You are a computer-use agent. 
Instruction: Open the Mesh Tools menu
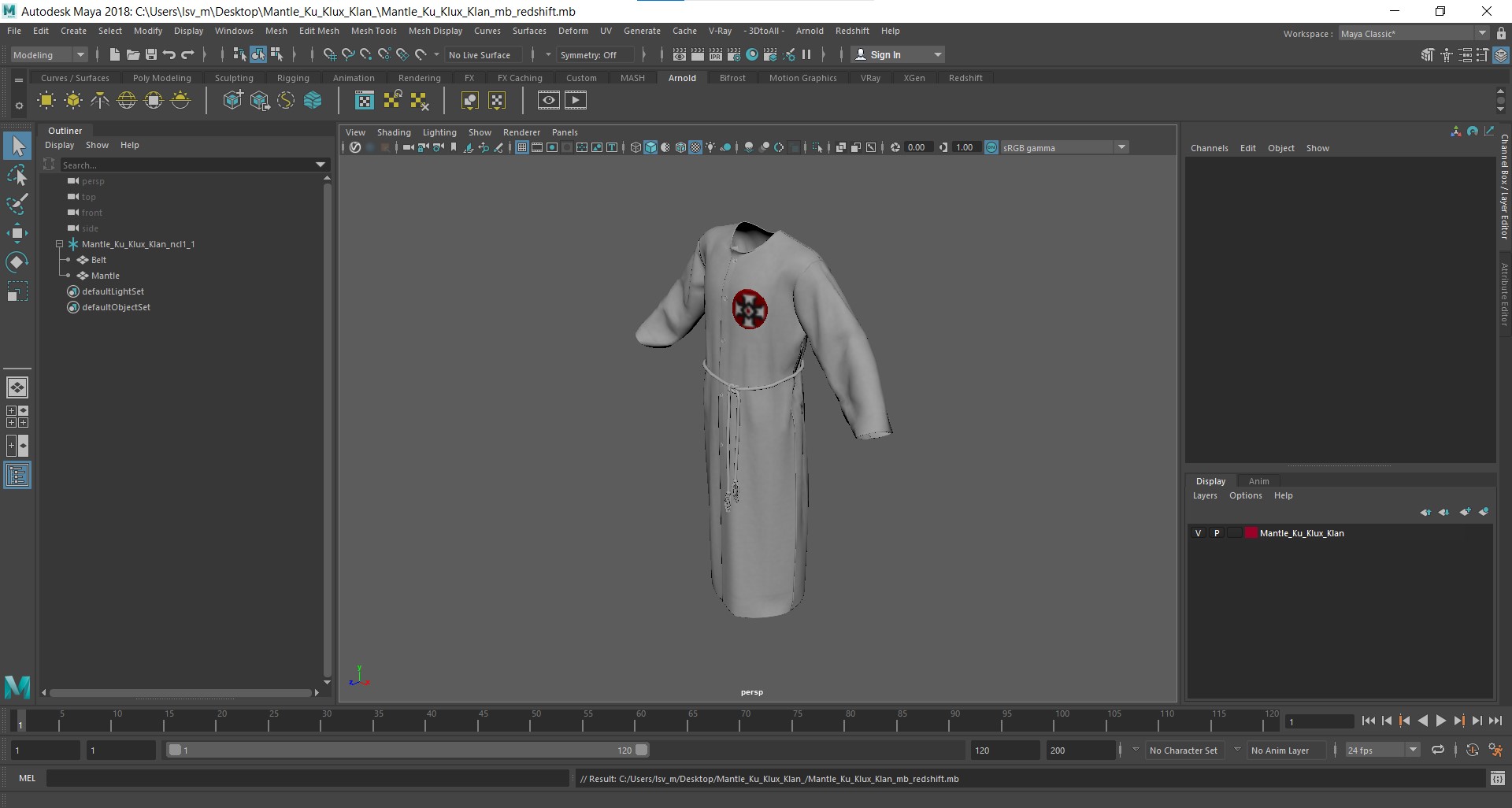[x=373, y=31]
